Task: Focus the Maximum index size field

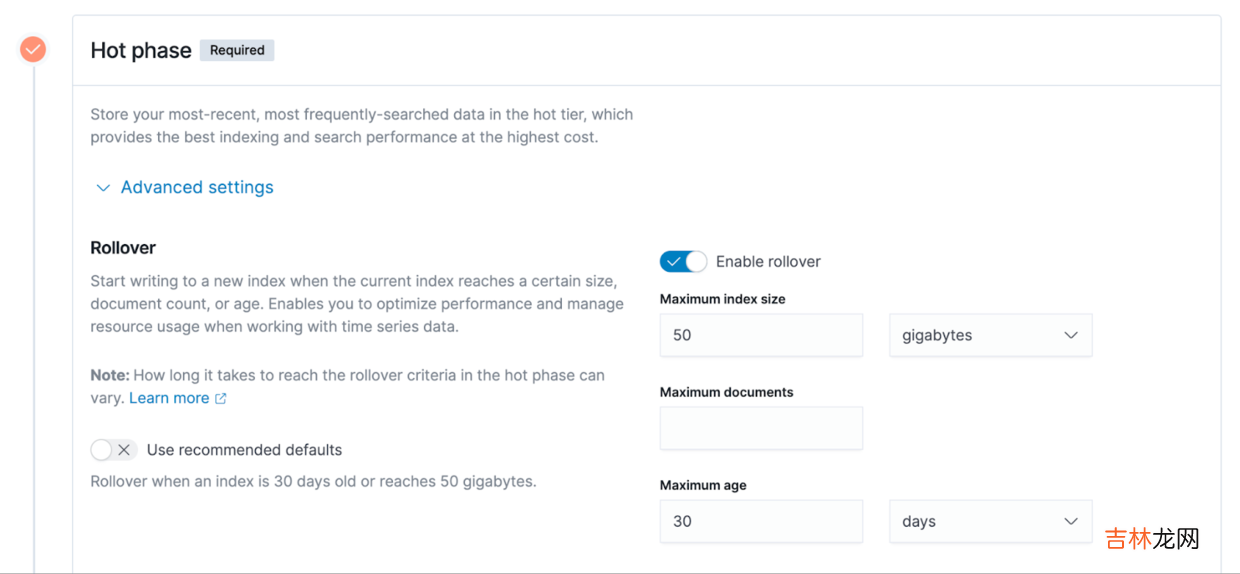Action: click(x=761, y=336)
